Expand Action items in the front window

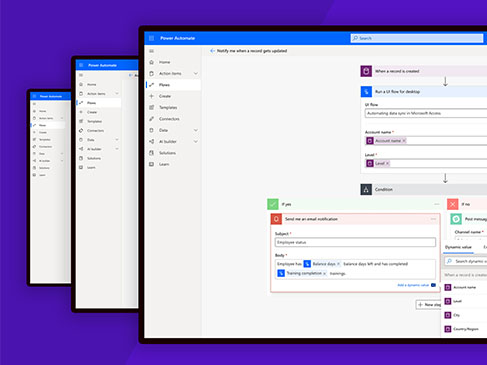tap(196, 73)
